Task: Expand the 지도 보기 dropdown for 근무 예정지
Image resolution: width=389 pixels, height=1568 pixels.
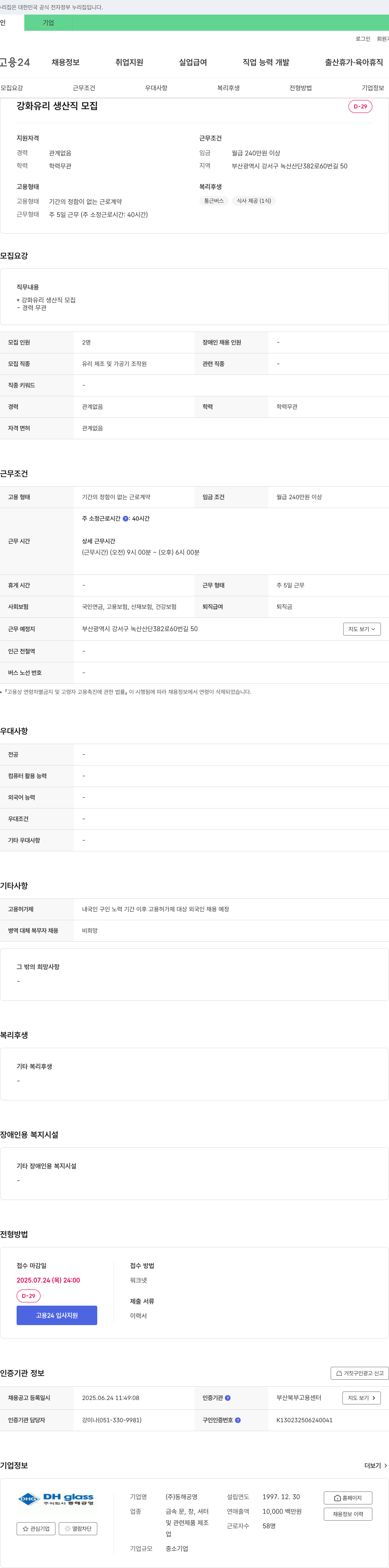Action: click(x=361, y=629)
